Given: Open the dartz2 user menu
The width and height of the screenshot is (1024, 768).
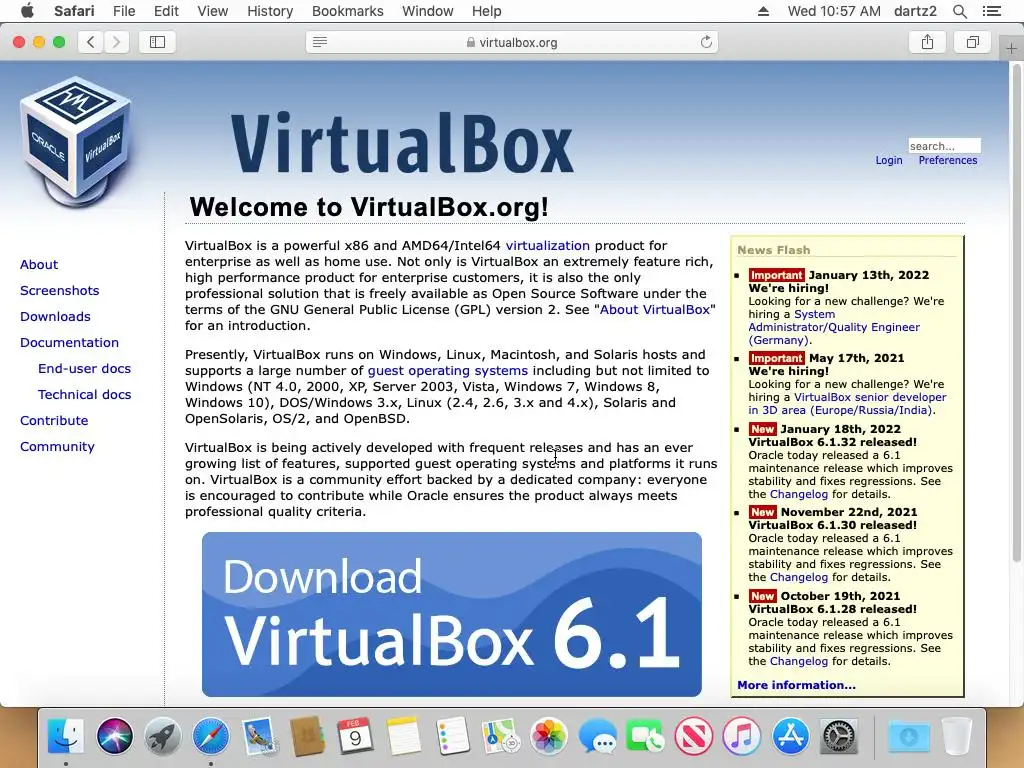Looking at the screenshot, I should coord(915,11).
